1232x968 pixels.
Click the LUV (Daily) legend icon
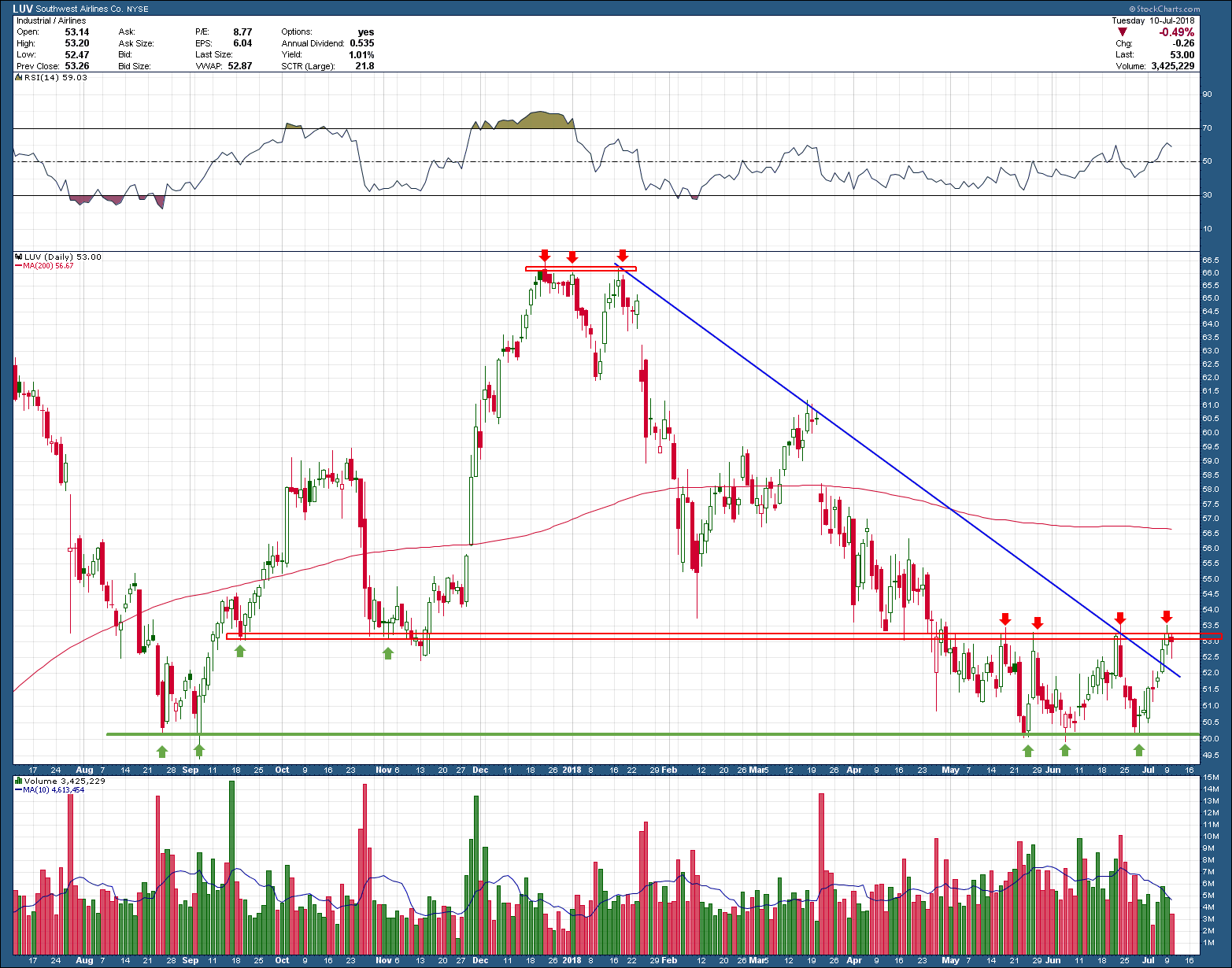point(20,257)
